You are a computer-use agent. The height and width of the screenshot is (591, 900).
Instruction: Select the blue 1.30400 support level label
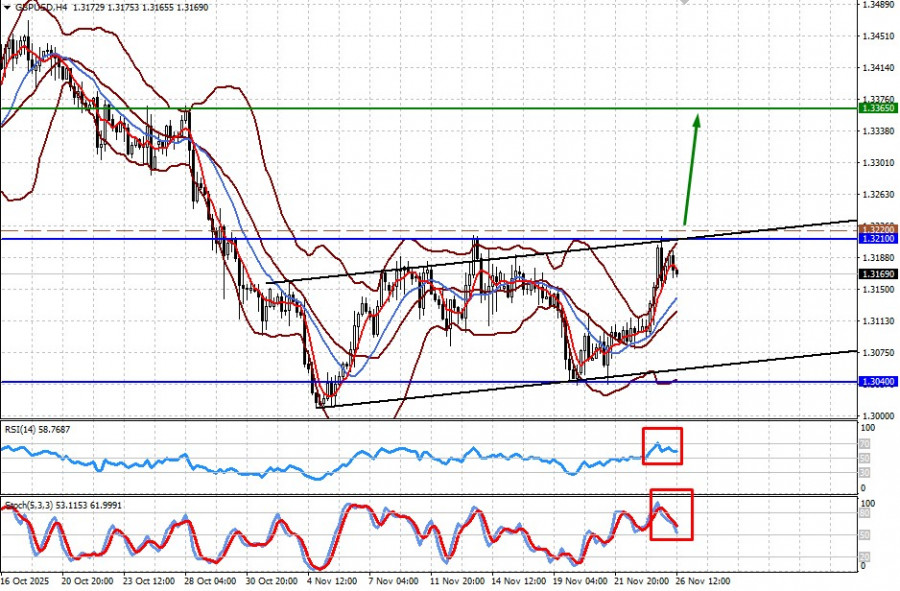tap(878, 382)
